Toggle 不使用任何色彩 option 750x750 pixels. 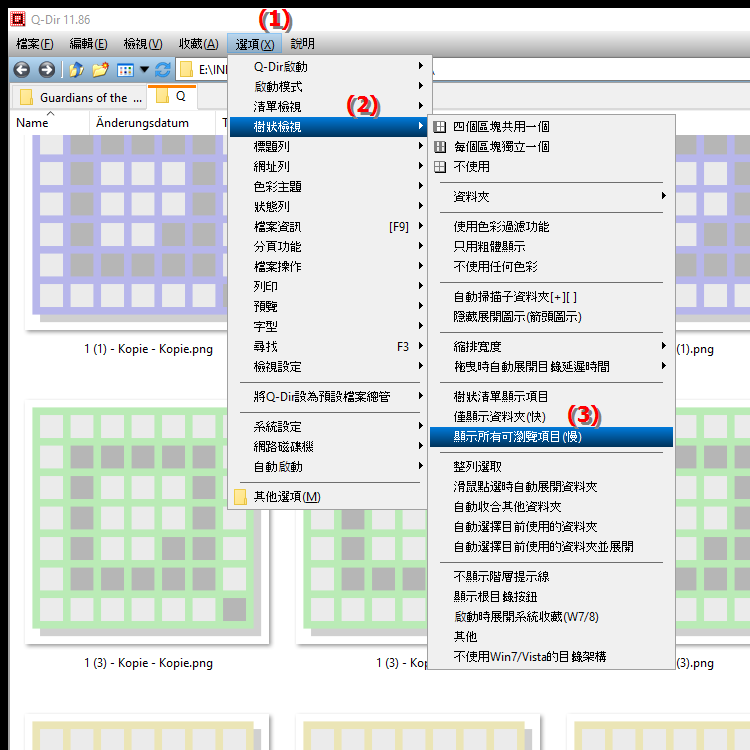pyautogui.click(x=551, y=266)
